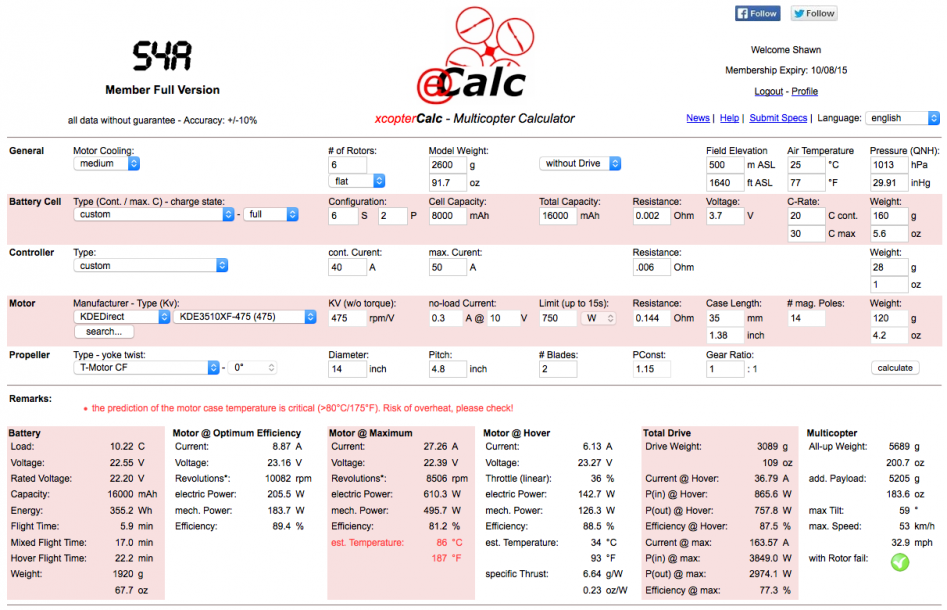
Task: Open the News link
Action: tap(698, 118)
